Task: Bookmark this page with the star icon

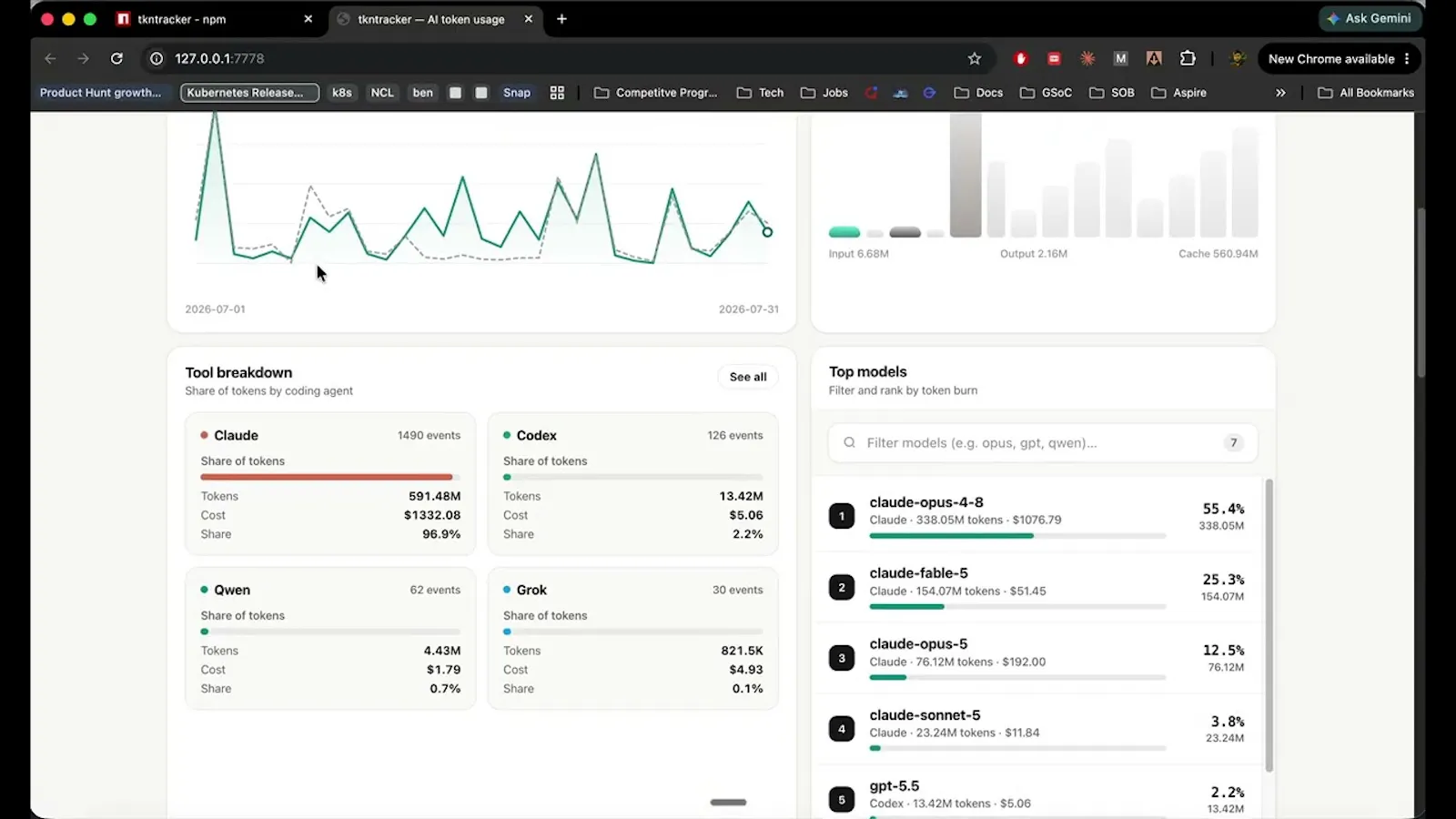Action: coord(975,58)
